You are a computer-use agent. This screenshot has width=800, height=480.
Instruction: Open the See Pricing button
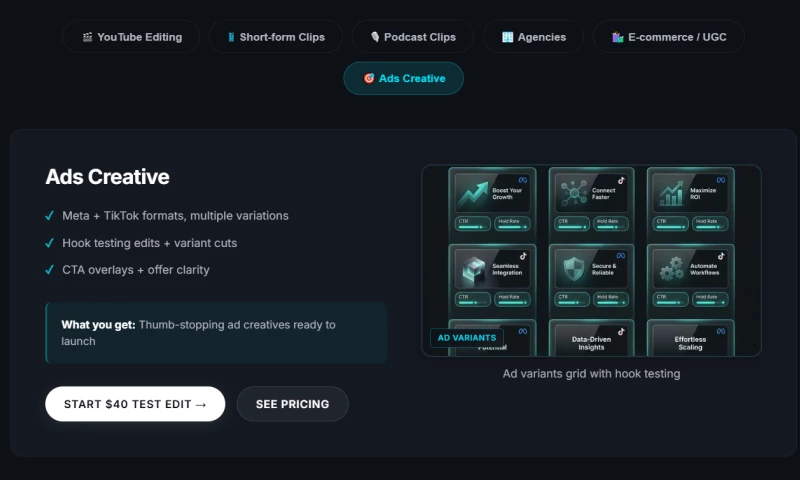292,404
